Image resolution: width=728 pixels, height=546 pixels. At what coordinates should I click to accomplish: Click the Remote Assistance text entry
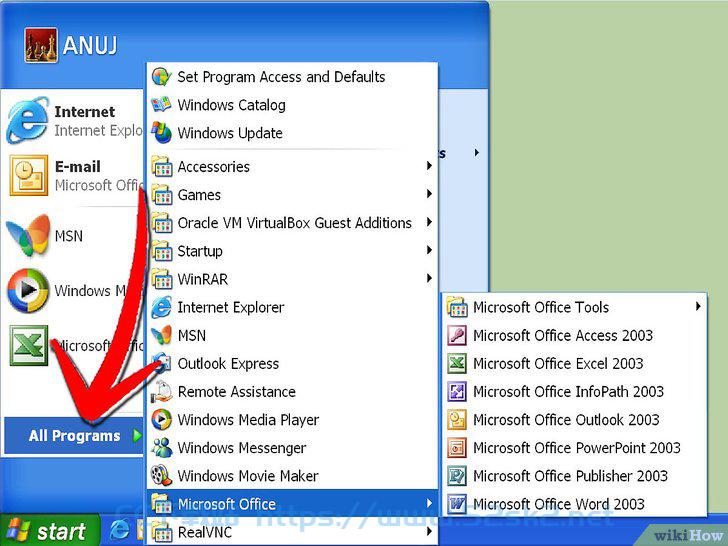coord(236,392)
